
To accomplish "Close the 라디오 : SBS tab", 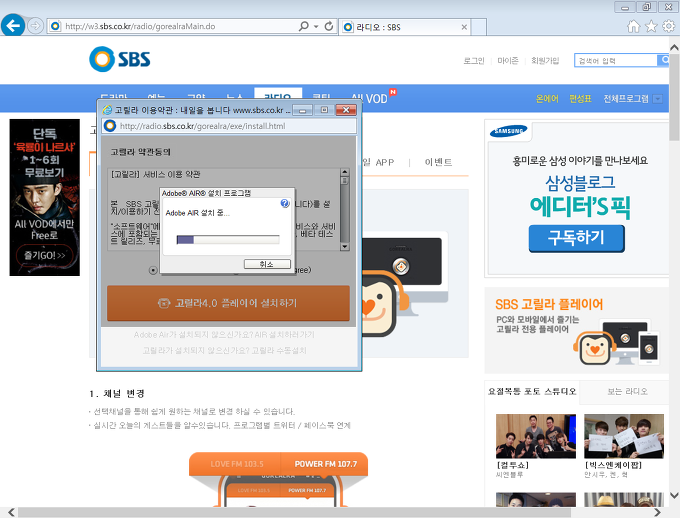I will (464, 27).
